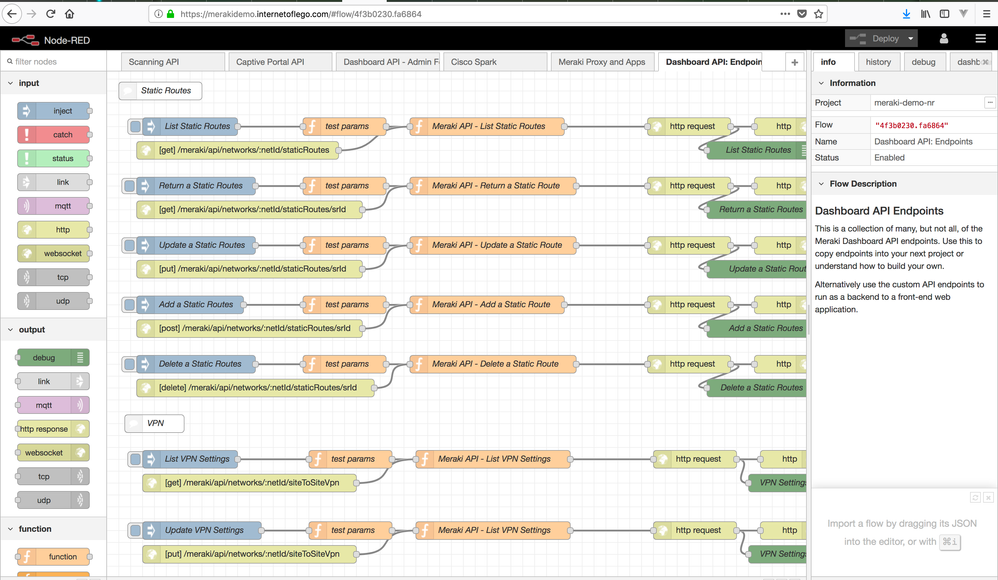The image size is (998, 580).
Task: Open the browser library icon
Action: (x=925, y=13)
